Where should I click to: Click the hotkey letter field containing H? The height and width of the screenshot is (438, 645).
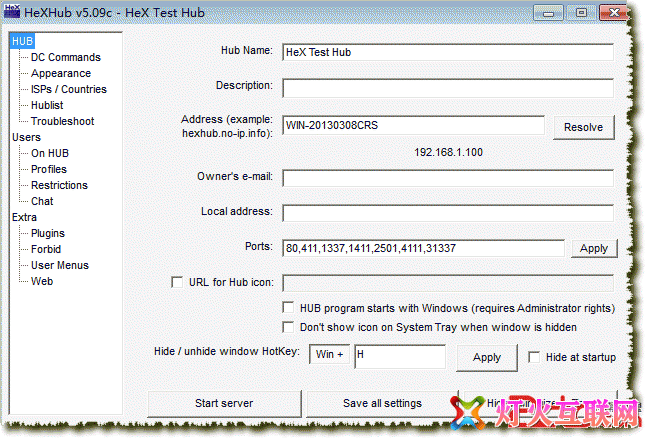400,356
